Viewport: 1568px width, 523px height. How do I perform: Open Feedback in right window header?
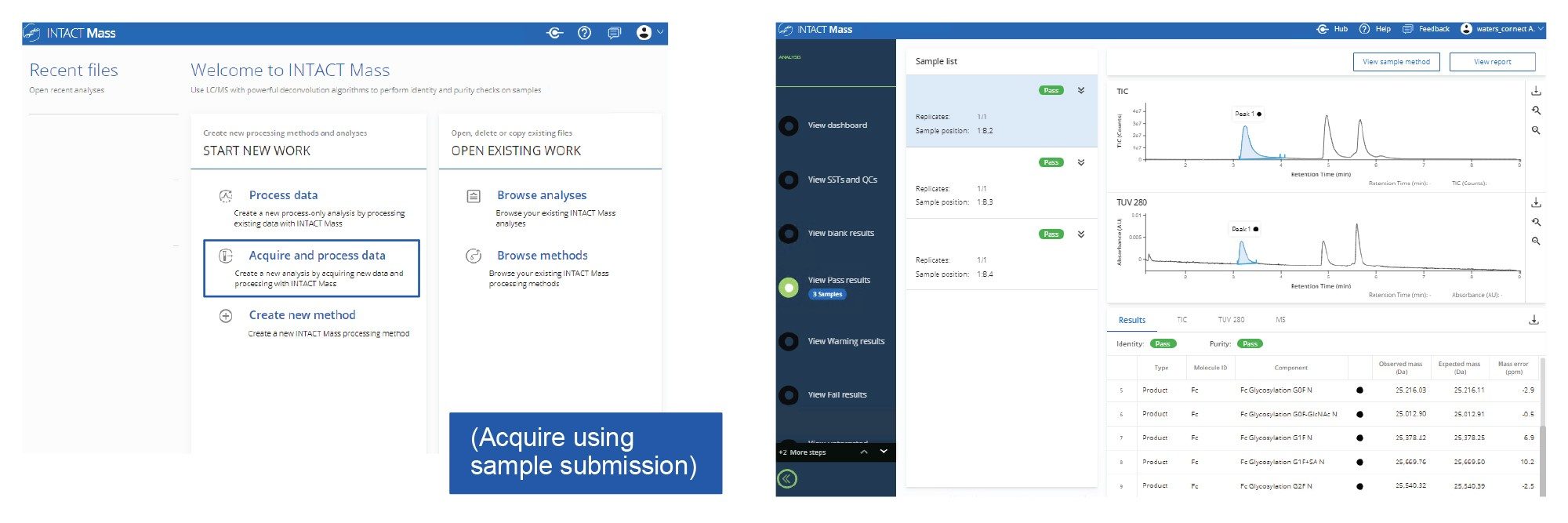pyautogui.click(x=1426, y=29)
